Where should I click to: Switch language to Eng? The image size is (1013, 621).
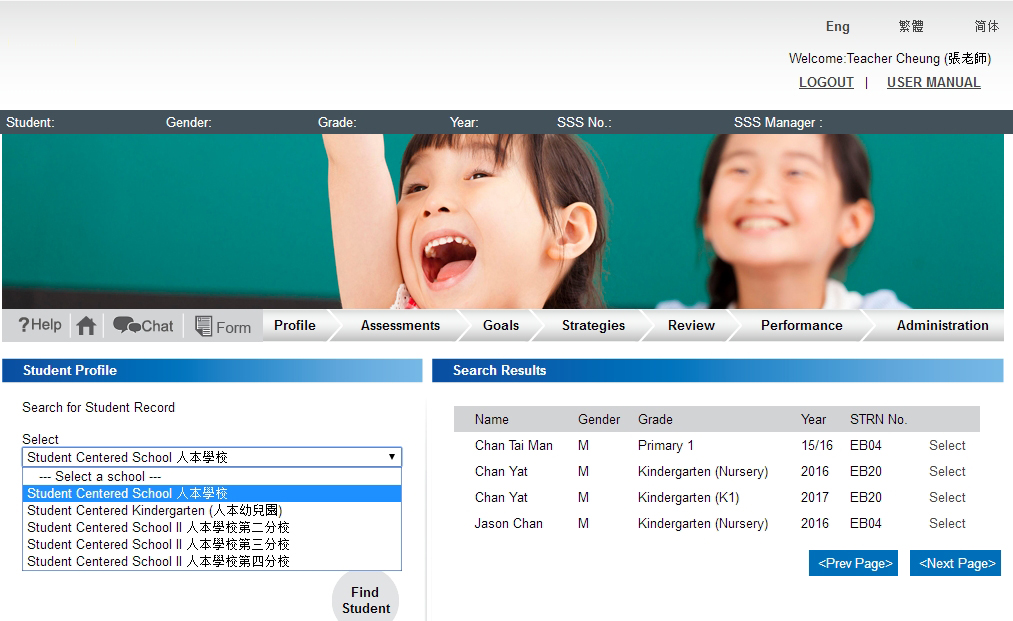pos(837,26)
